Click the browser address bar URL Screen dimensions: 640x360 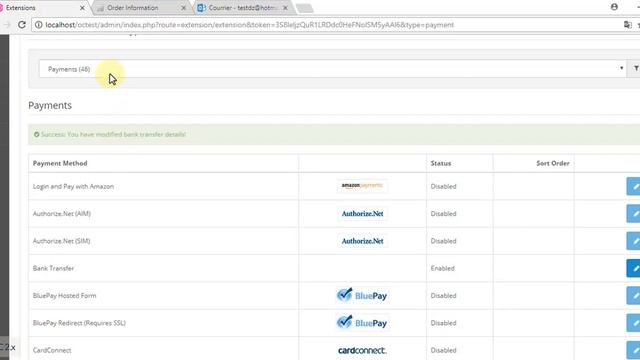[249, 25]
